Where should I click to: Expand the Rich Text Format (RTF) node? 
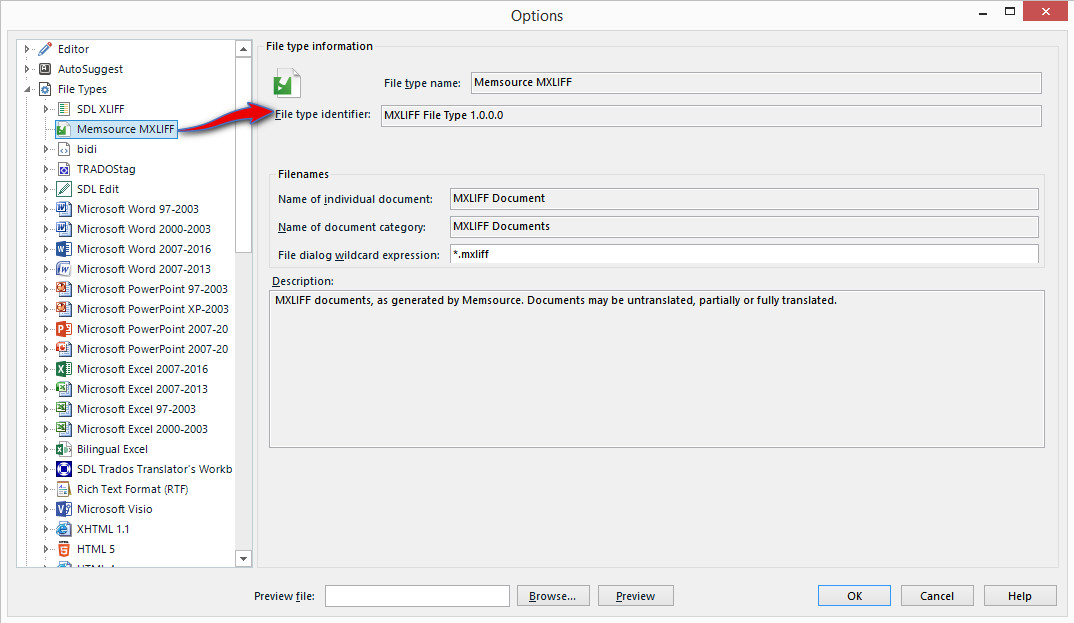coord(45,488)
